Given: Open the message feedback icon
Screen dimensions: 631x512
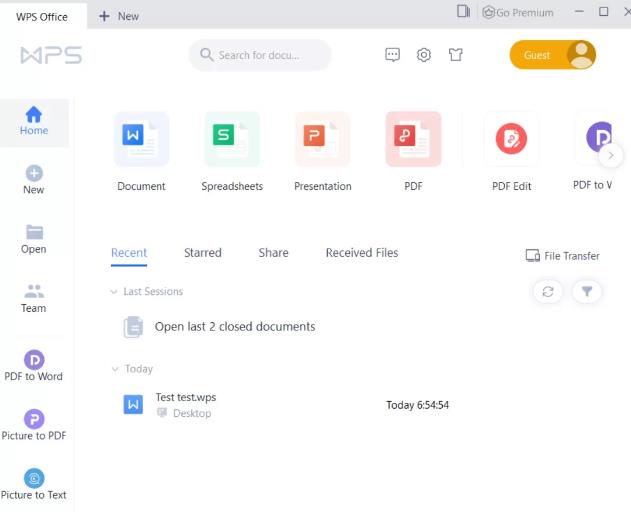Looking at the screenshot, I should (392, 54).
